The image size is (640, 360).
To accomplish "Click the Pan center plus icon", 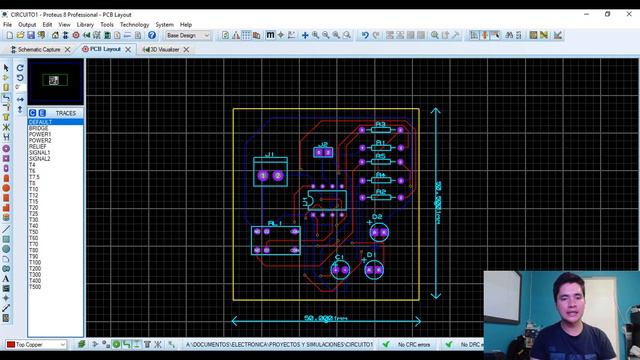I will [x=305, y=36].
